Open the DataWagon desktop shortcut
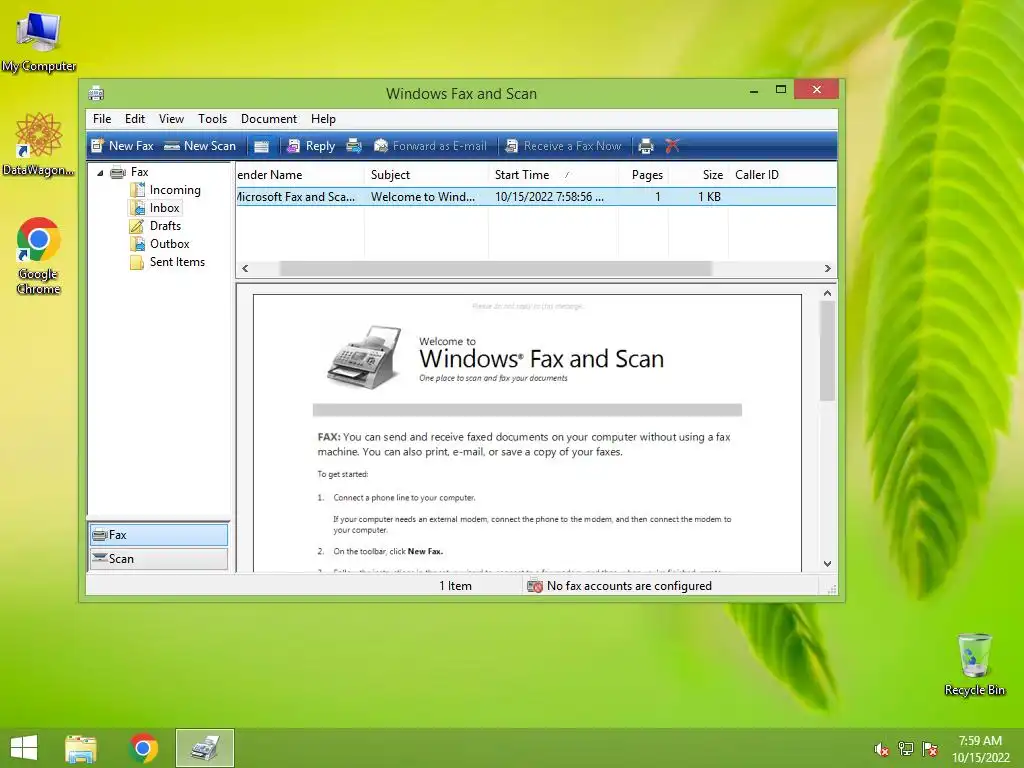1024x768 pixels. click(39, 145)
